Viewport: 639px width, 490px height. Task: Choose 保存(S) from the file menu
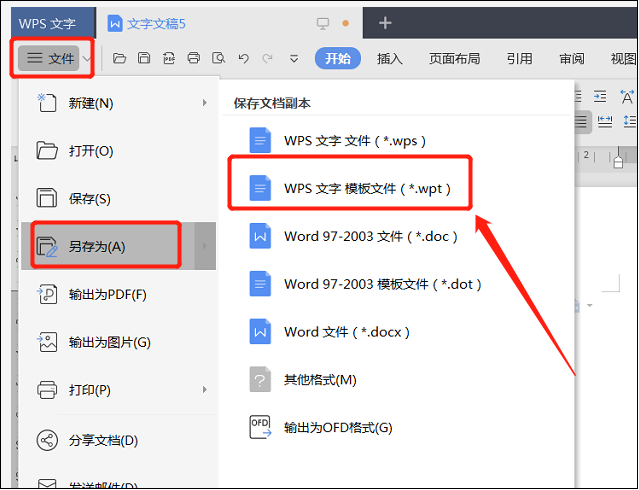[x=118, y=199]
